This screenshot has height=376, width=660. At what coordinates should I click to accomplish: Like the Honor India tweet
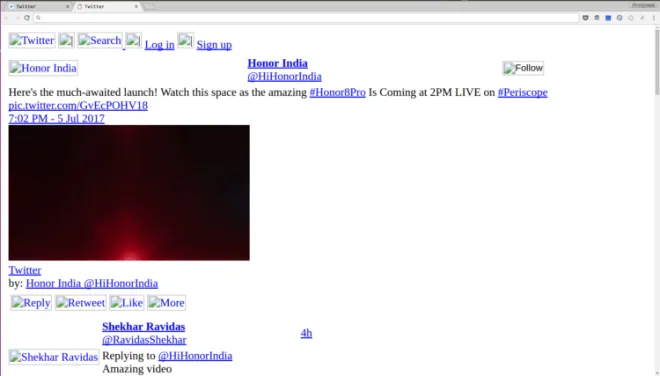[127, 303]
